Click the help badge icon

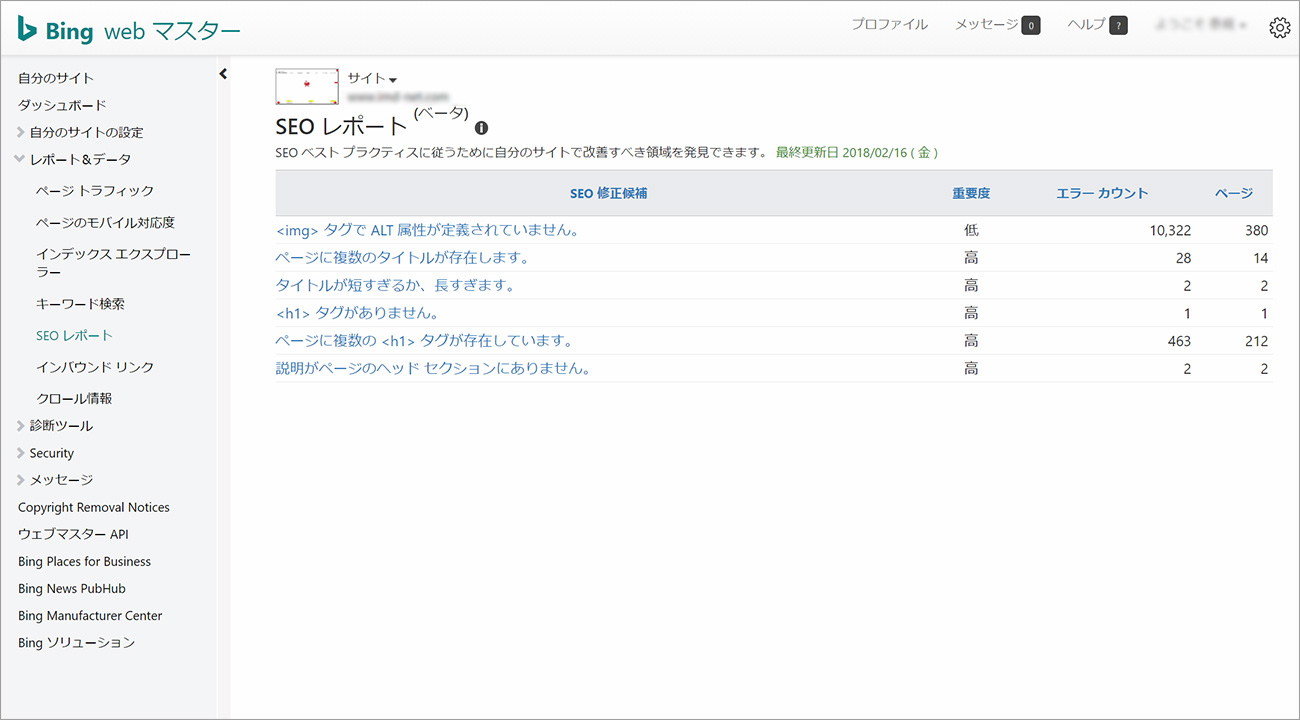pyautogui.click(x=1118, y=26)
